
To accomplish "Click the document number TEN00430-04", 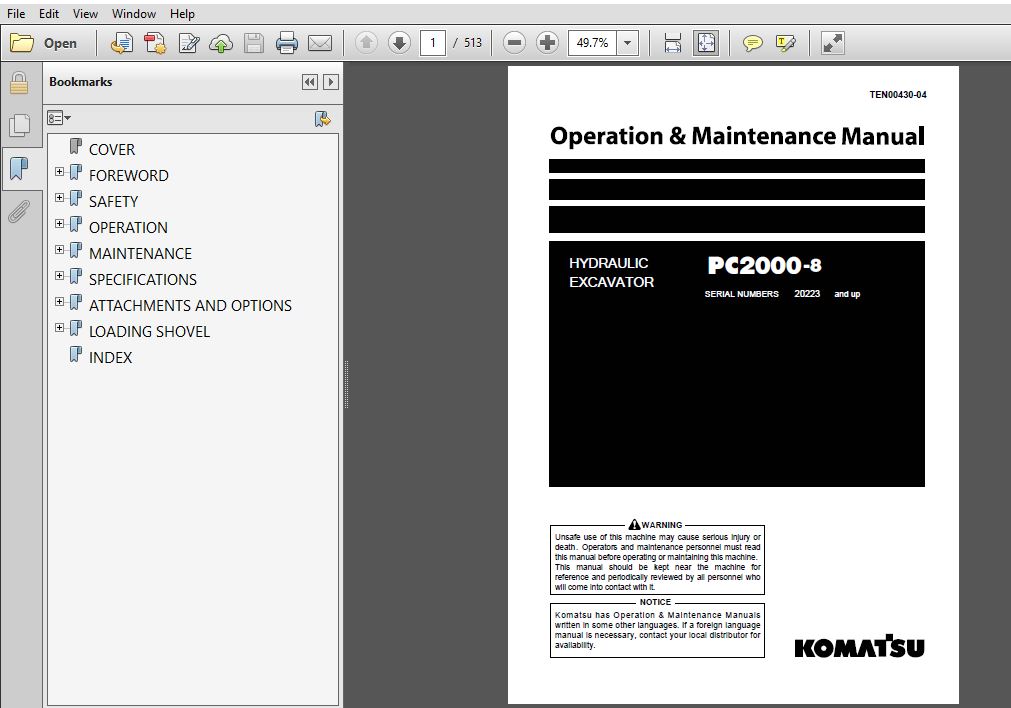I will (898, 95).
